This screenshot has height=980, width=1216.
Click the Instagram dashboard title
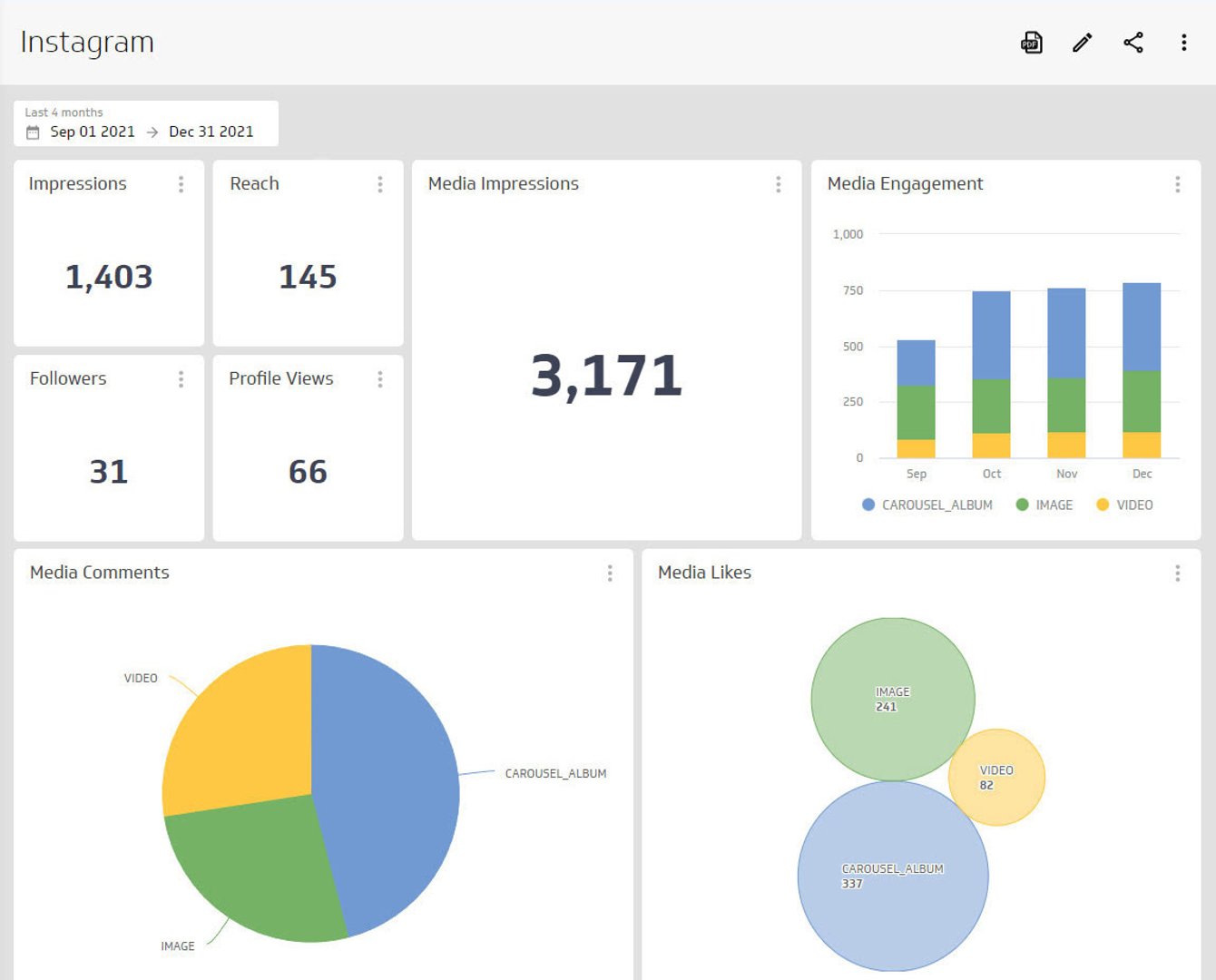[x=87, y=43]
